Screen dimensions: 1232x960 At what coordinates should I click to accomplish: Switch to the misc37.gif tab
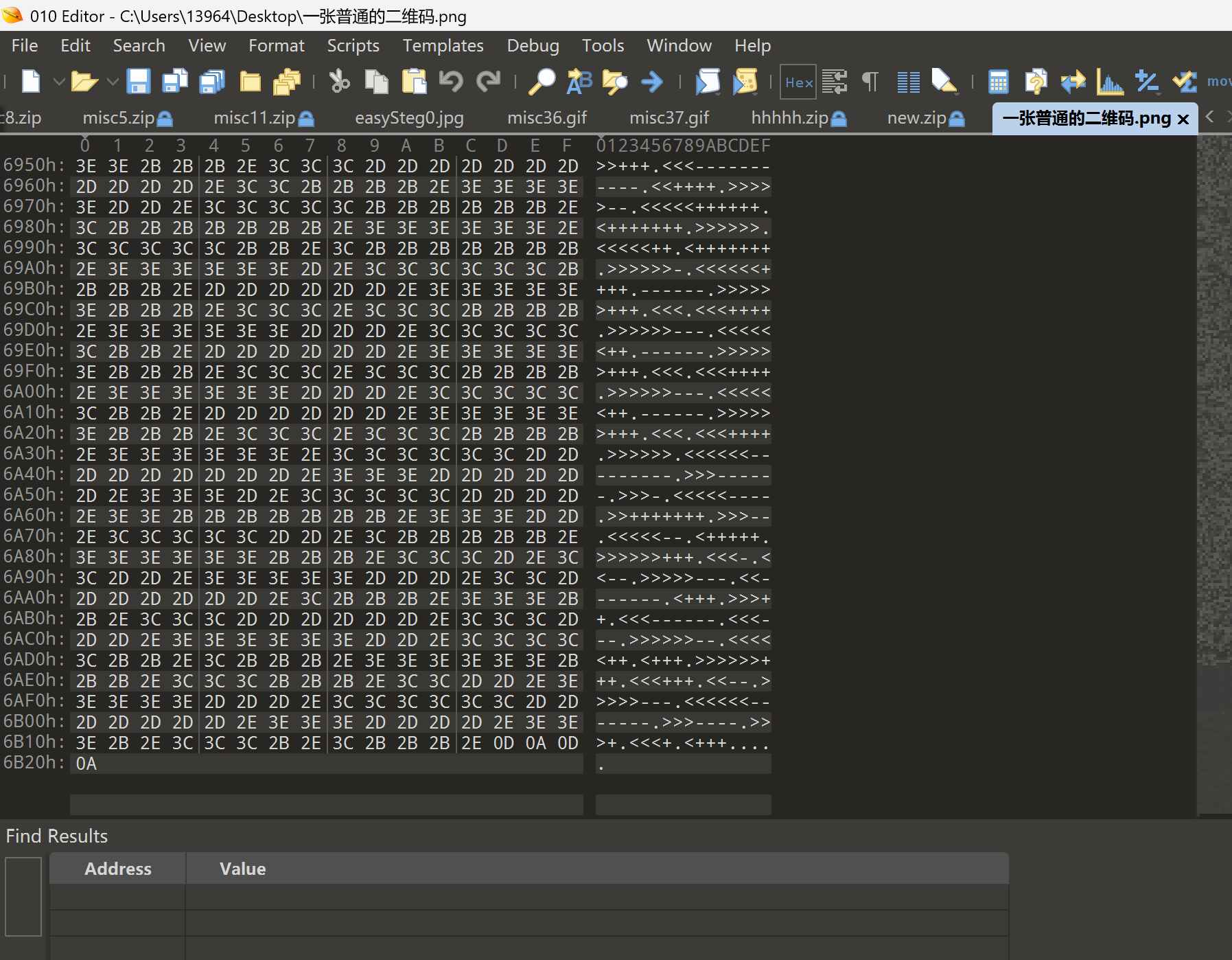pyautogui.click(x=669, y=118)
